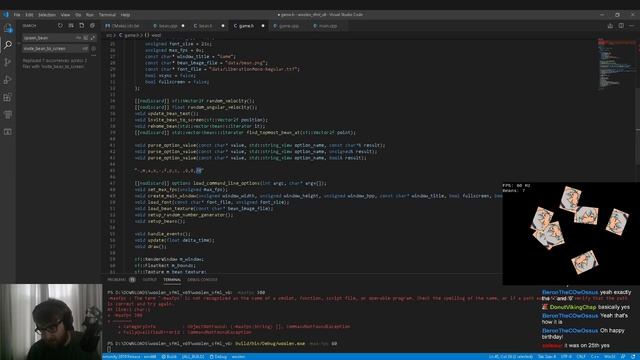Click the bottom bean sprite in the game window
This screenshot has height=360, width=640.
click(x=584, y=262)
